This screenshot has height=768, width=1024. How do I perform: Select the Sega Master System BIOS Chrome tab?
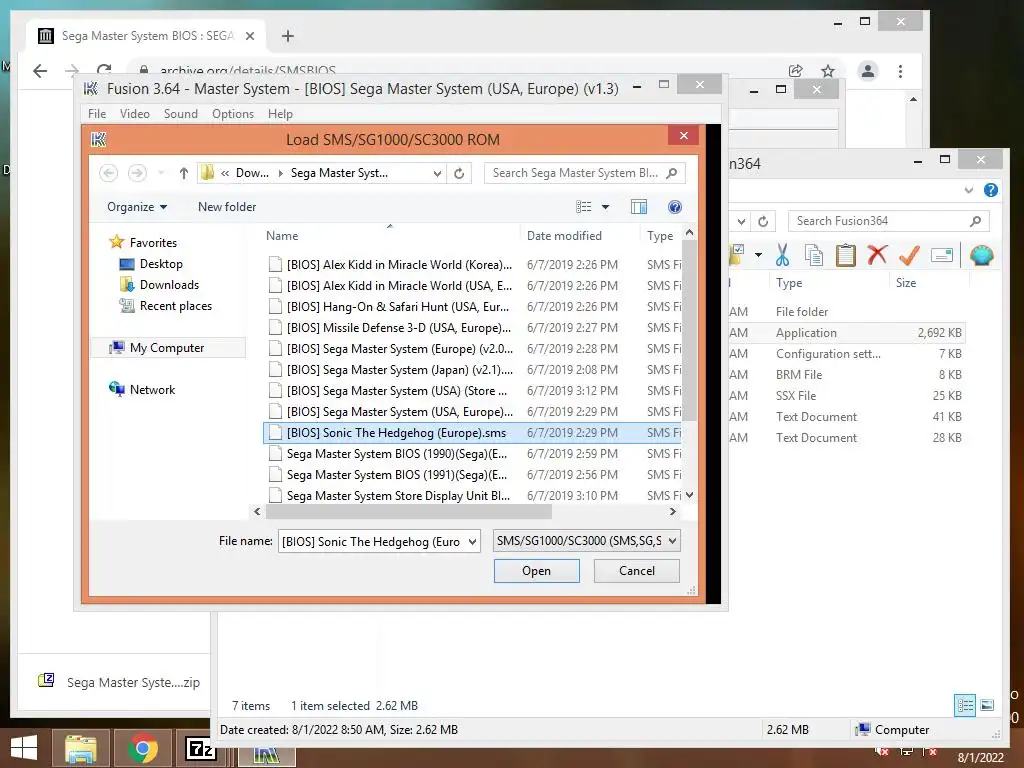[x=146, y=36]
